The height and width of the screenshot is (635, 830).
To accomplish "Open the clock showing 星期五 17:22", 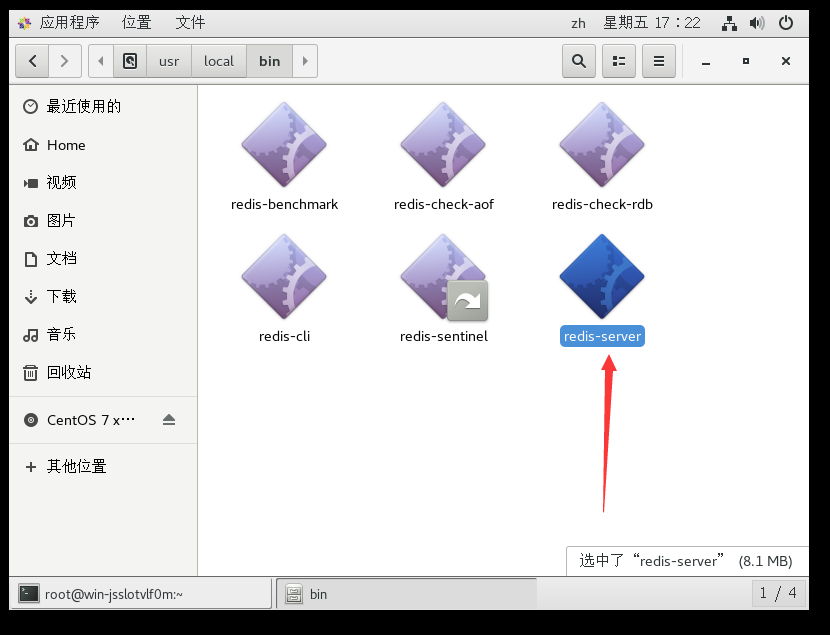I will [652, 23].
